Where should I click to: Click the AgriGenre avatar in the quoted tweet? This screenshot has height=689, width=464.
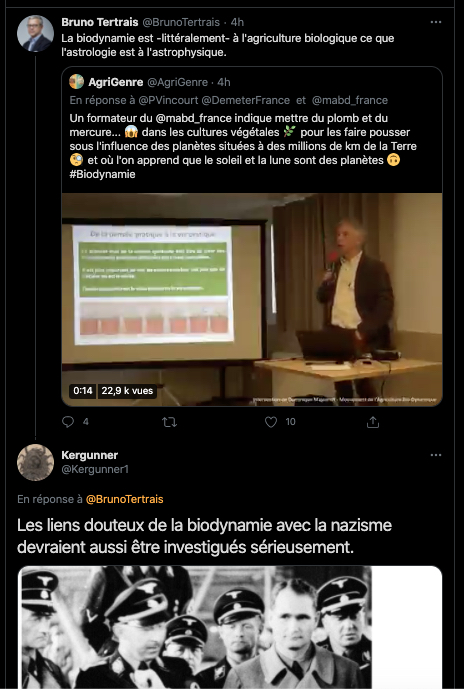(x=76, y=82)
